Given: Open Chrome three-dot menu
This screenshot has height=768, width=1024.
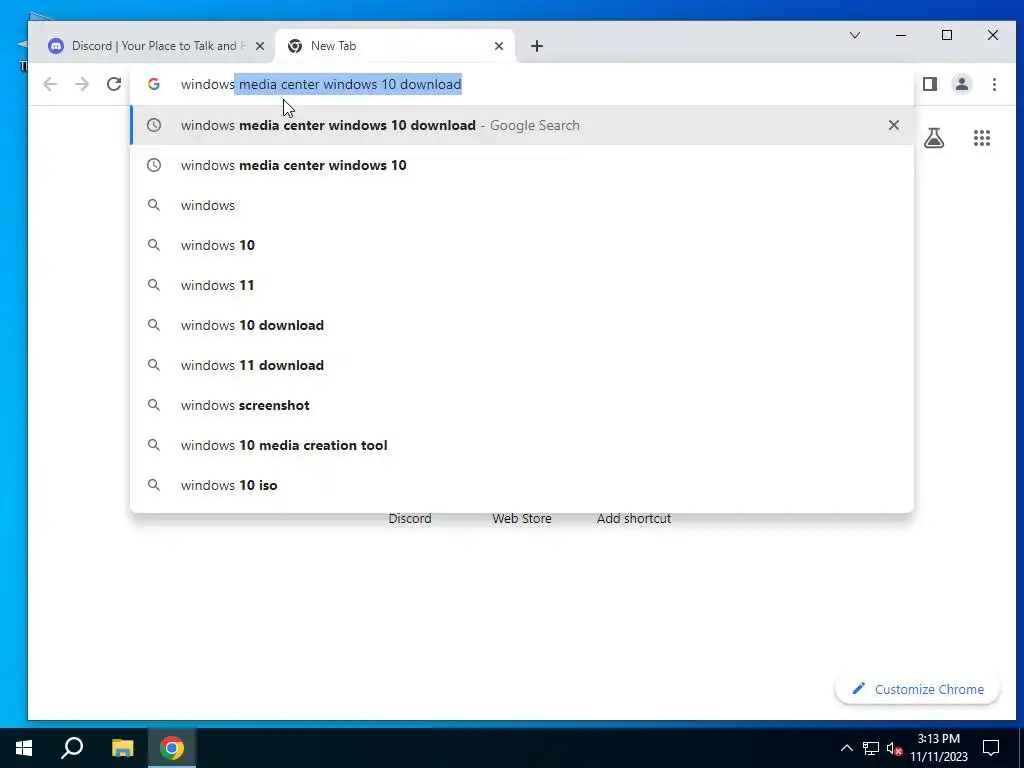Looking at the screenshot, I should pos(994,84).
